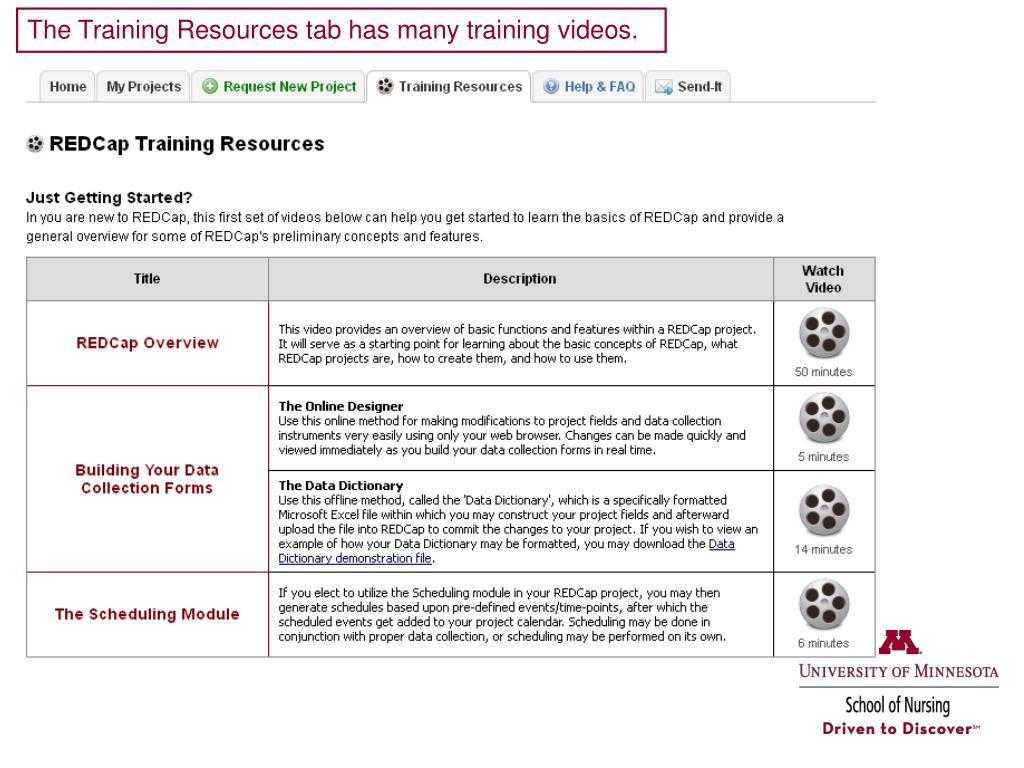
Task: Click The Online Designer heading
Action: coord(341,406)
